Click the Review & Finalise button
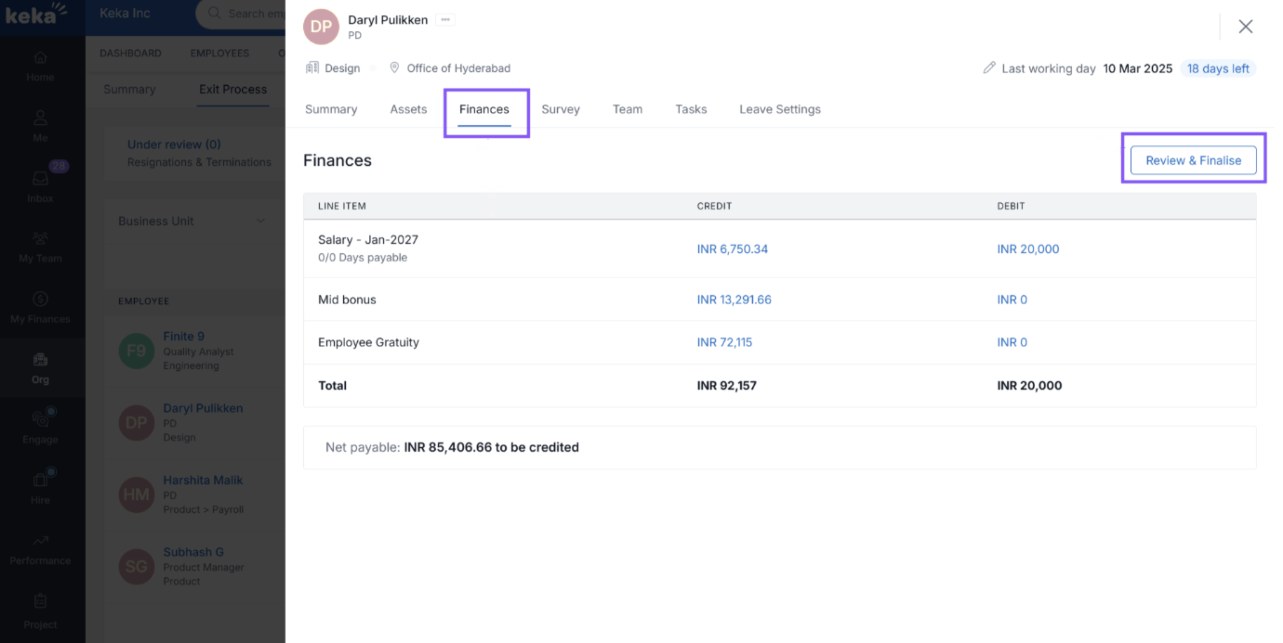This screenshot has height=643, width=1283. tap(1193, 160)
